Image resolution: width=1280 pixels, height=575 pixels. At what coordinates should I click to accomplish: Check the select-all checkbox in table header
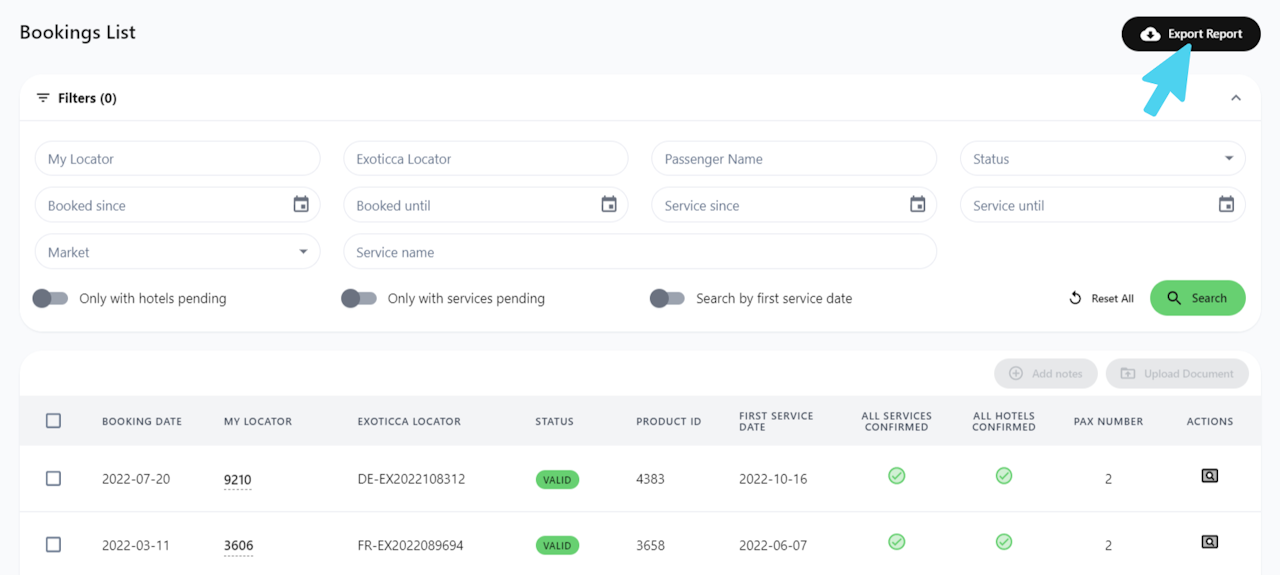(54, 421)
